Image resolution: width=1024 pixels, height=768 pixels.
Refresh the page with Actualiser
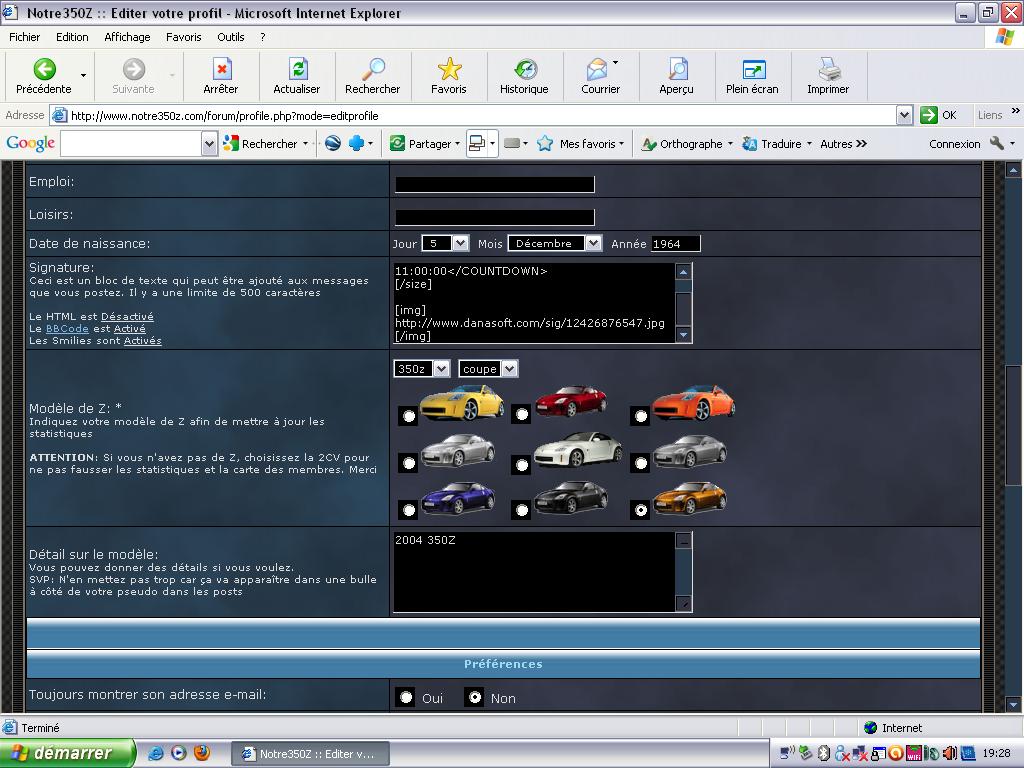(x=296, y=76)
